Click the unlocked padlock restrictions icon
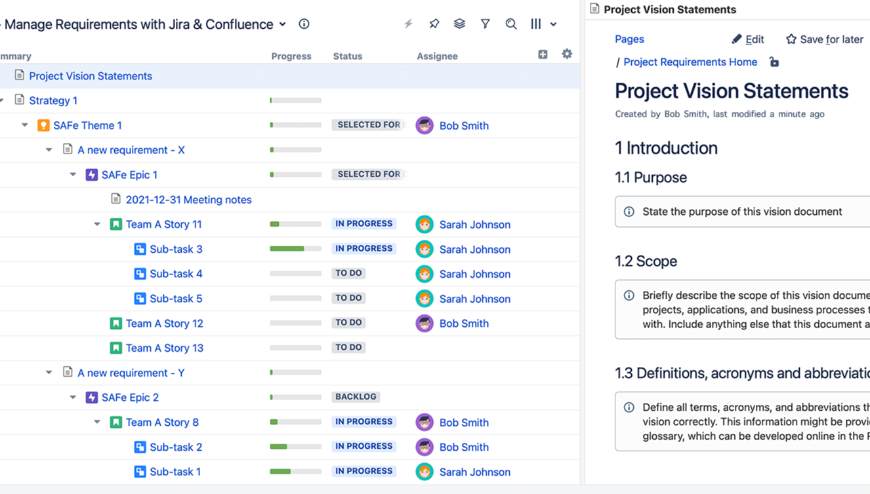 pos(774,62)
